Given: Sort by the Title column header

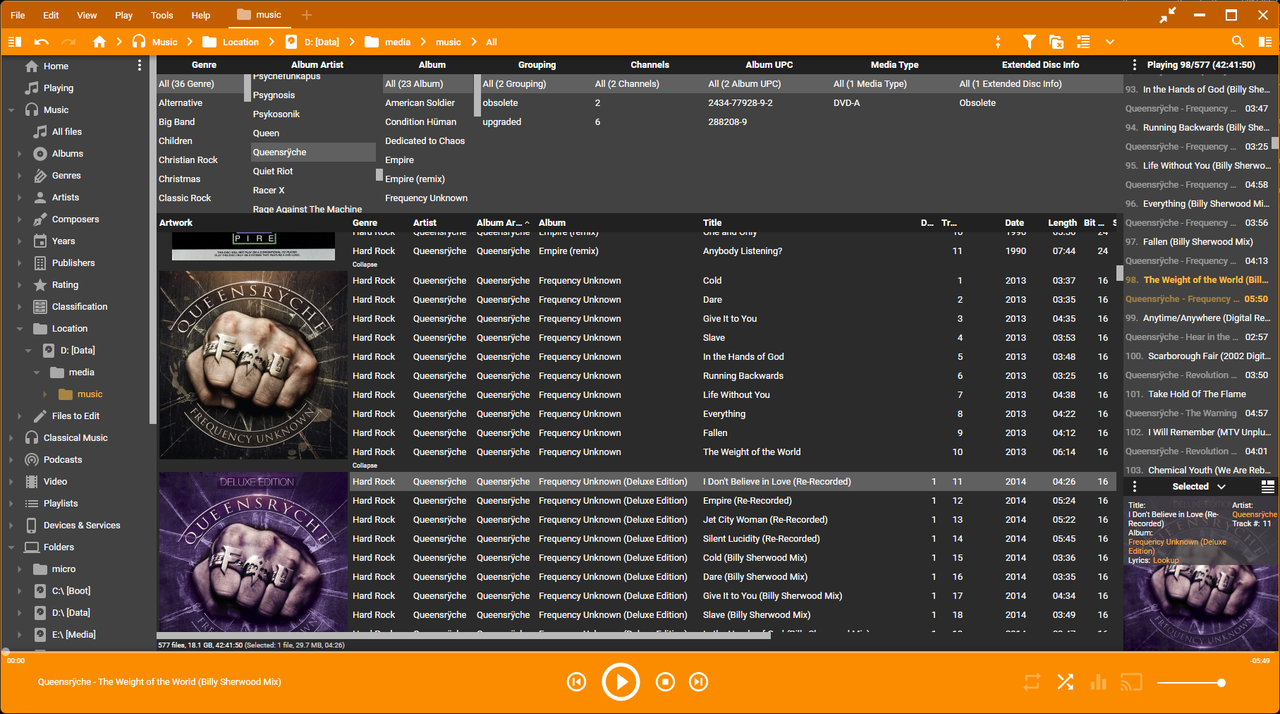Looking at the screenshot, I should pos(712,223).
